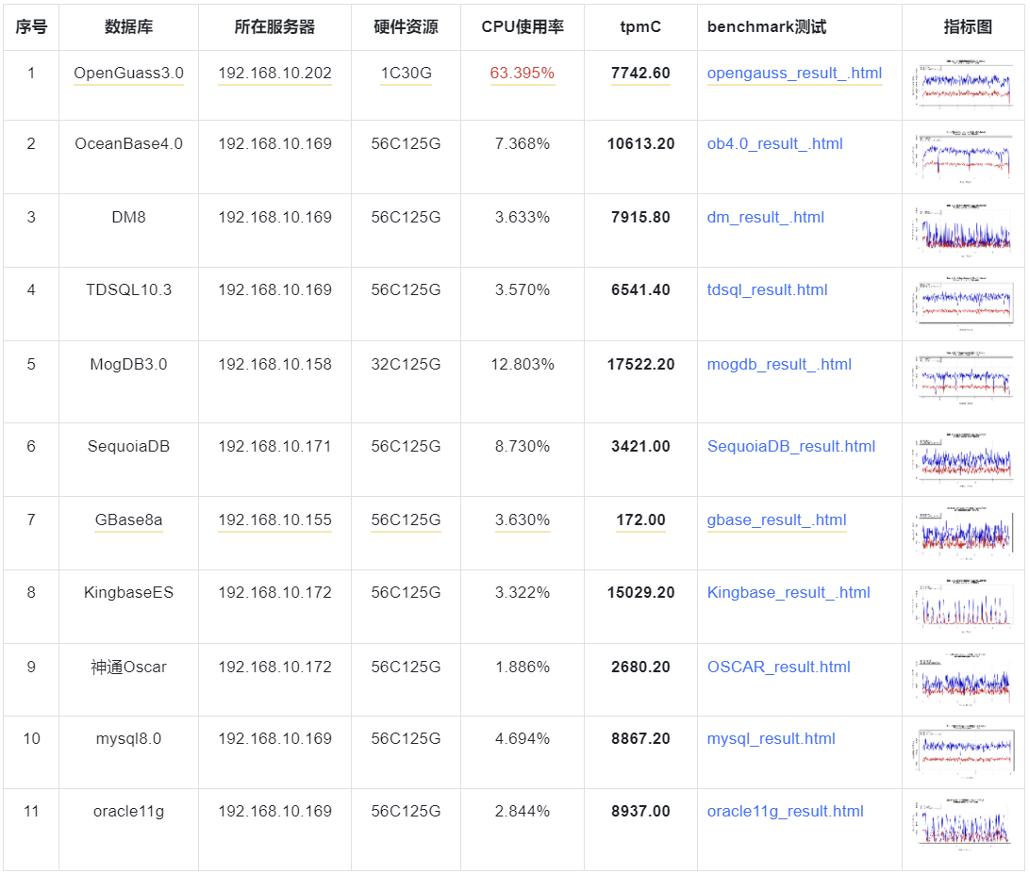Screen dimensions: 1030x874
Task: Click the hardware value 32C125G
Action: click(406, 364)
